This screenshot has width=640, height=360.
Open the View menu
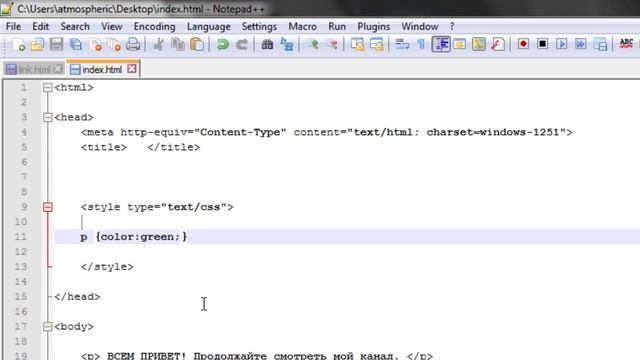tap(111, 27)
